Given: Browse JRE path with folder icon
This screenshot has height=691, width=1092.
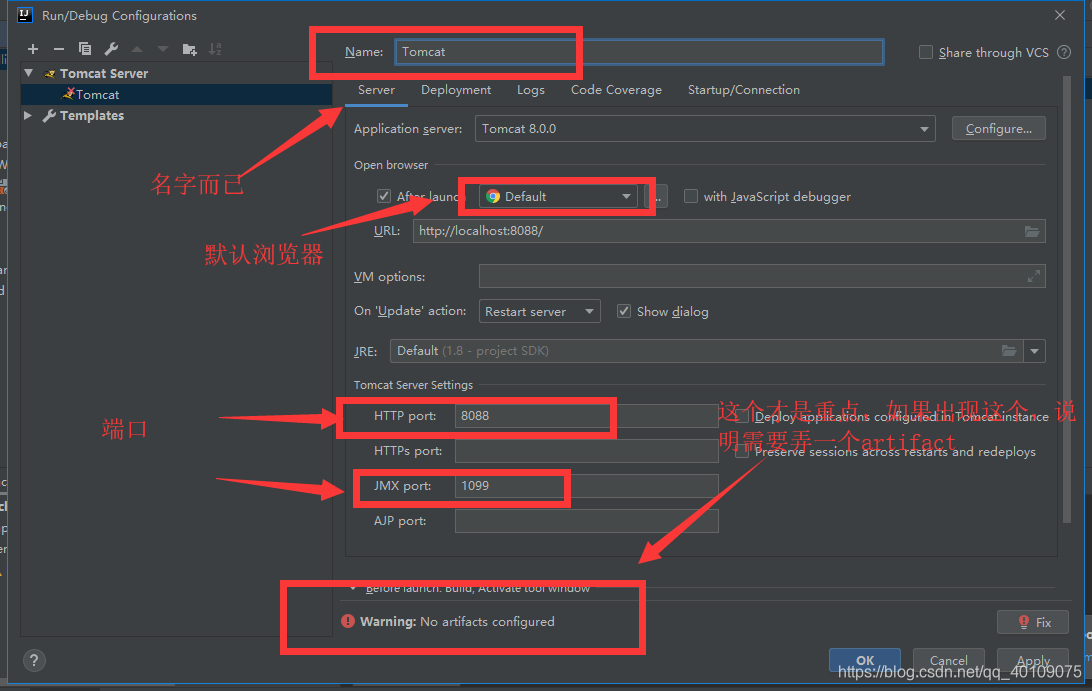Looking at the screenshot, I should coord(1008,351).
